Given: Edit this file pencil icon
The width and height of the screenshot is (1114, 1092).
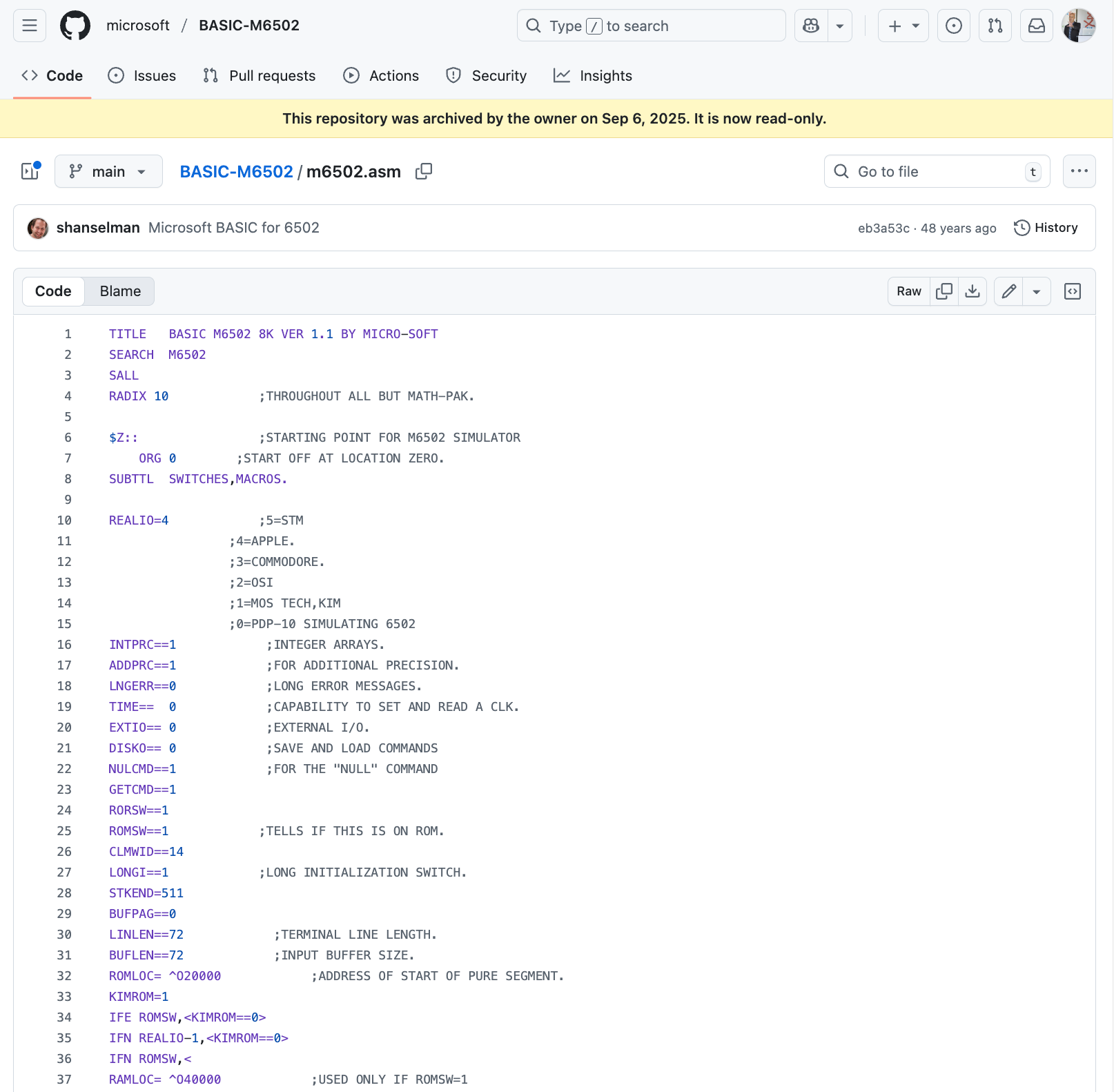Looking at the screenshot, I should point(1009,291).
